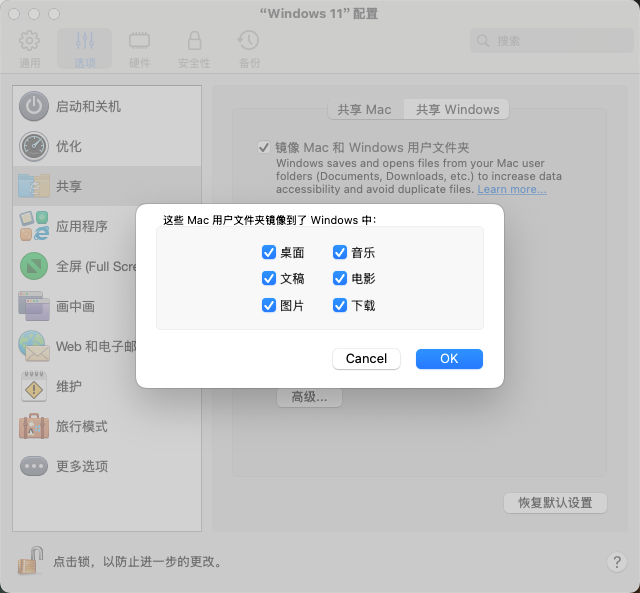Select the Web 和电子邮件 globe icon
This screenshot has width=640, height=593.
click(34, 346)
